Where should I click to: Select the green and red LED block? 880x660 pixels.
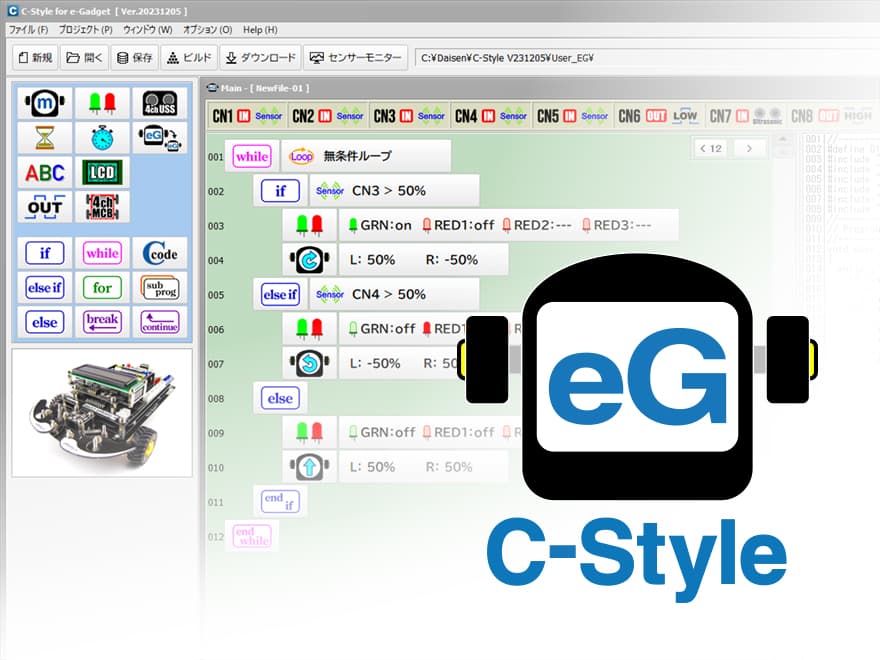[x=102, y=103]
